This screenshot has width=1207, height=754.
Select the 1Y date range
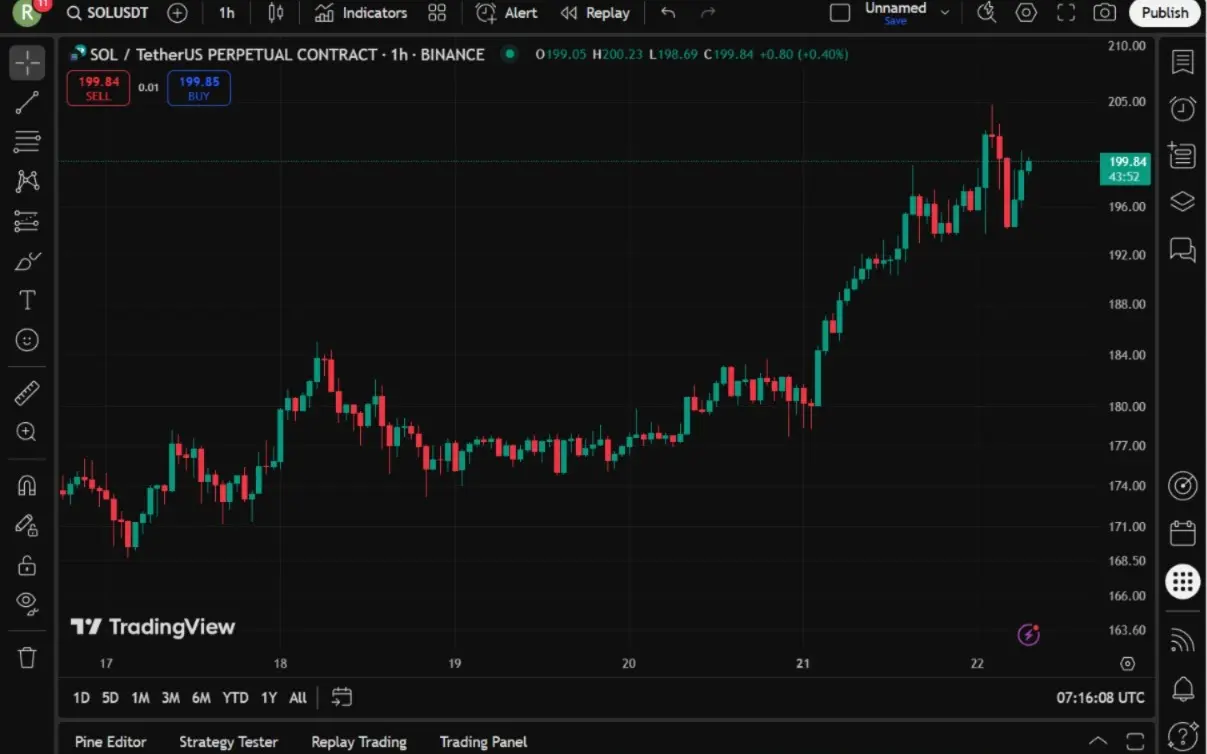[x=268, y=698]
